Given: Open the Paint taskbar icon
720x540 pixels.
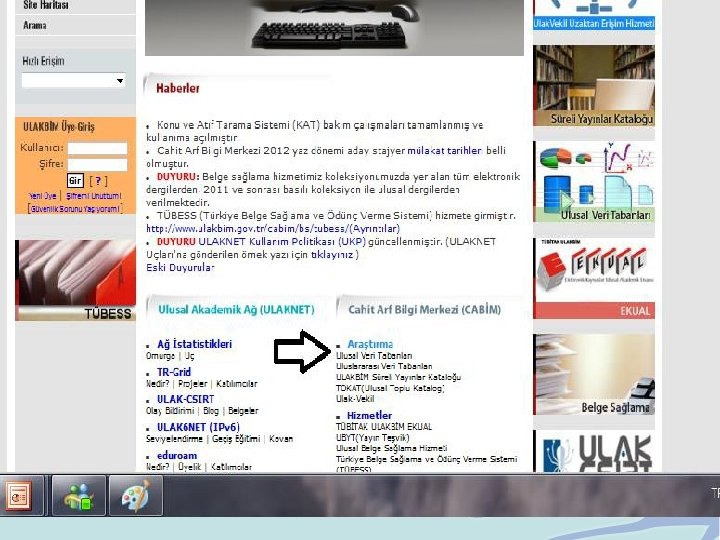Looking at the screenshot, I should coord(136,496).
